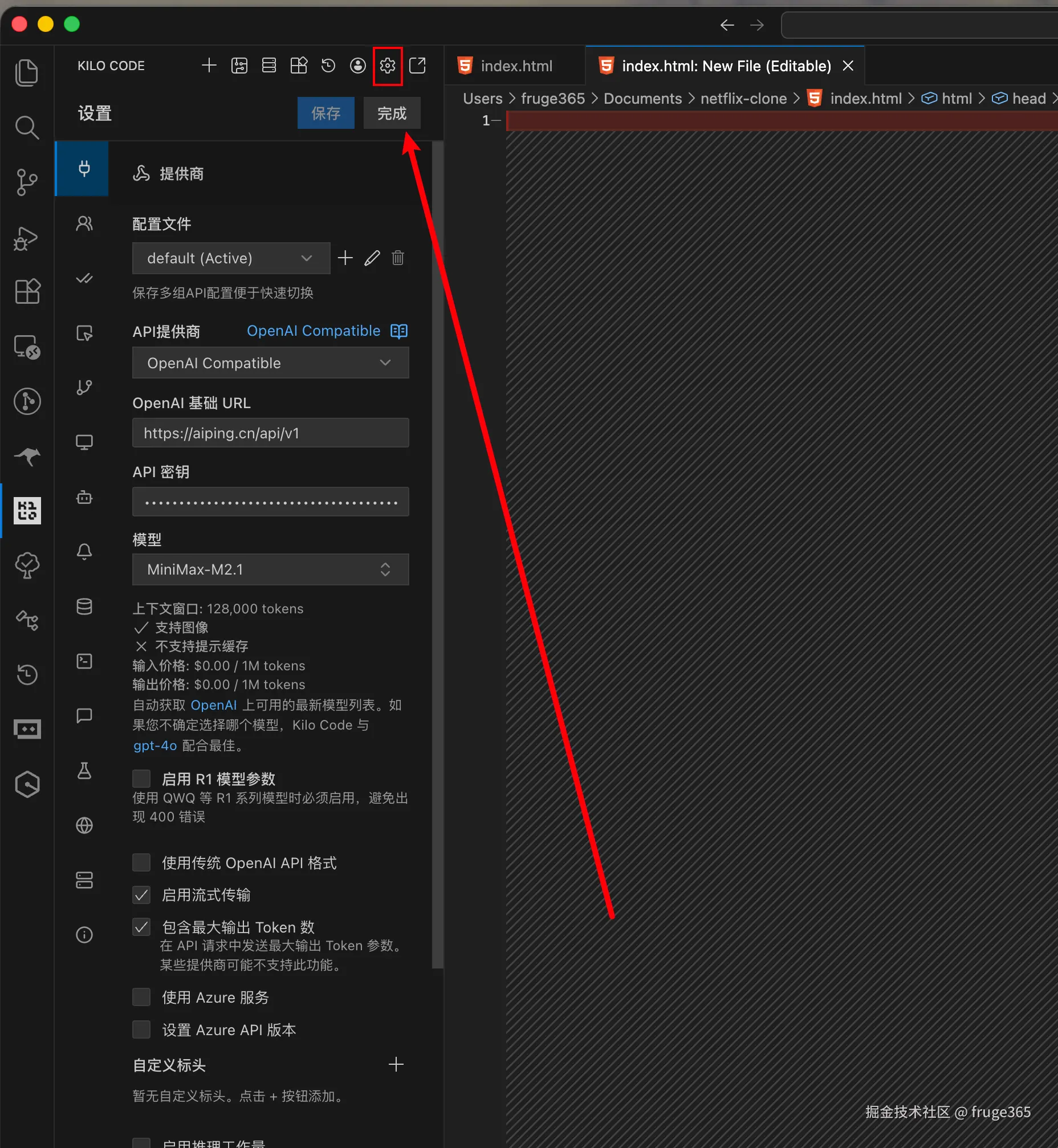This screenshot has height=1148, width=1058.
Task: Expand the default (Active) profile dropdown
Action: coord(231,258)
